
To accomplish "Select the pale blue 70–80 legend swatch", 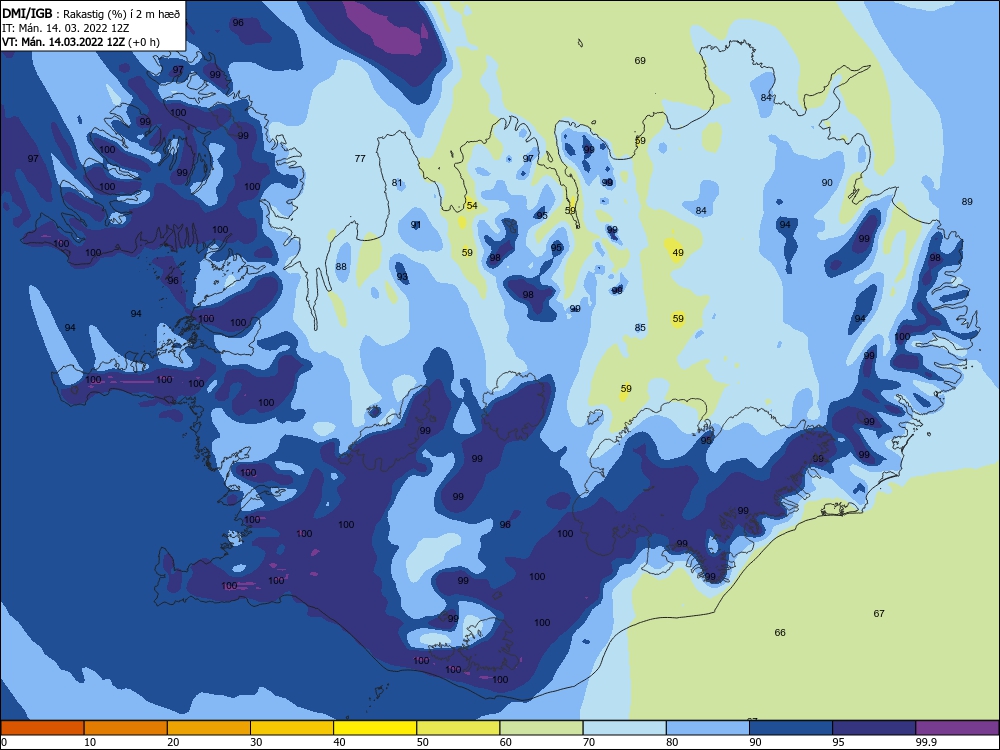I will coord(624,728).
